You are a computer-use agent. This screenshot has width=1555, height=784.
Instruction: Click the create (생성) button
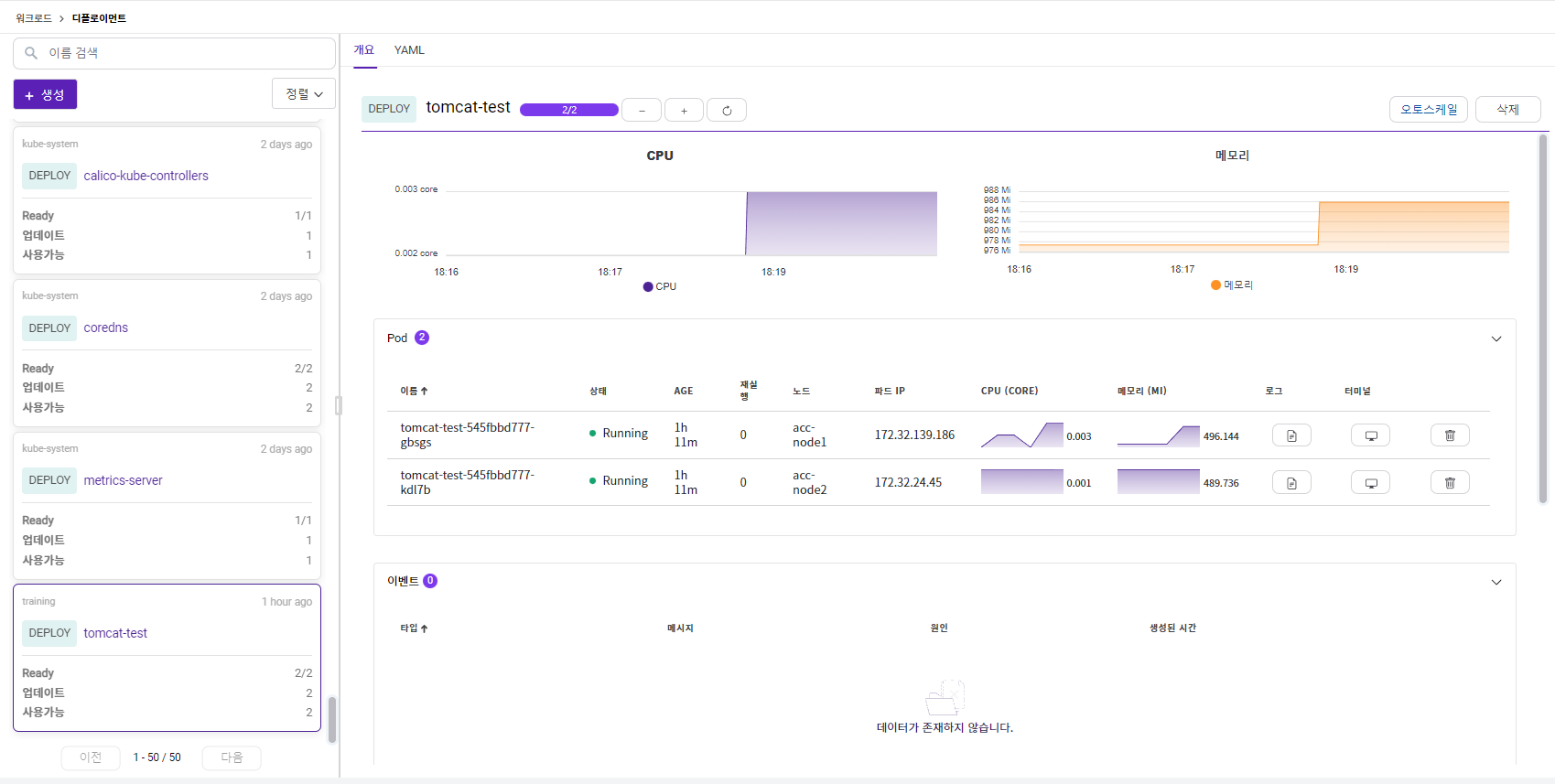pos(45,94)
